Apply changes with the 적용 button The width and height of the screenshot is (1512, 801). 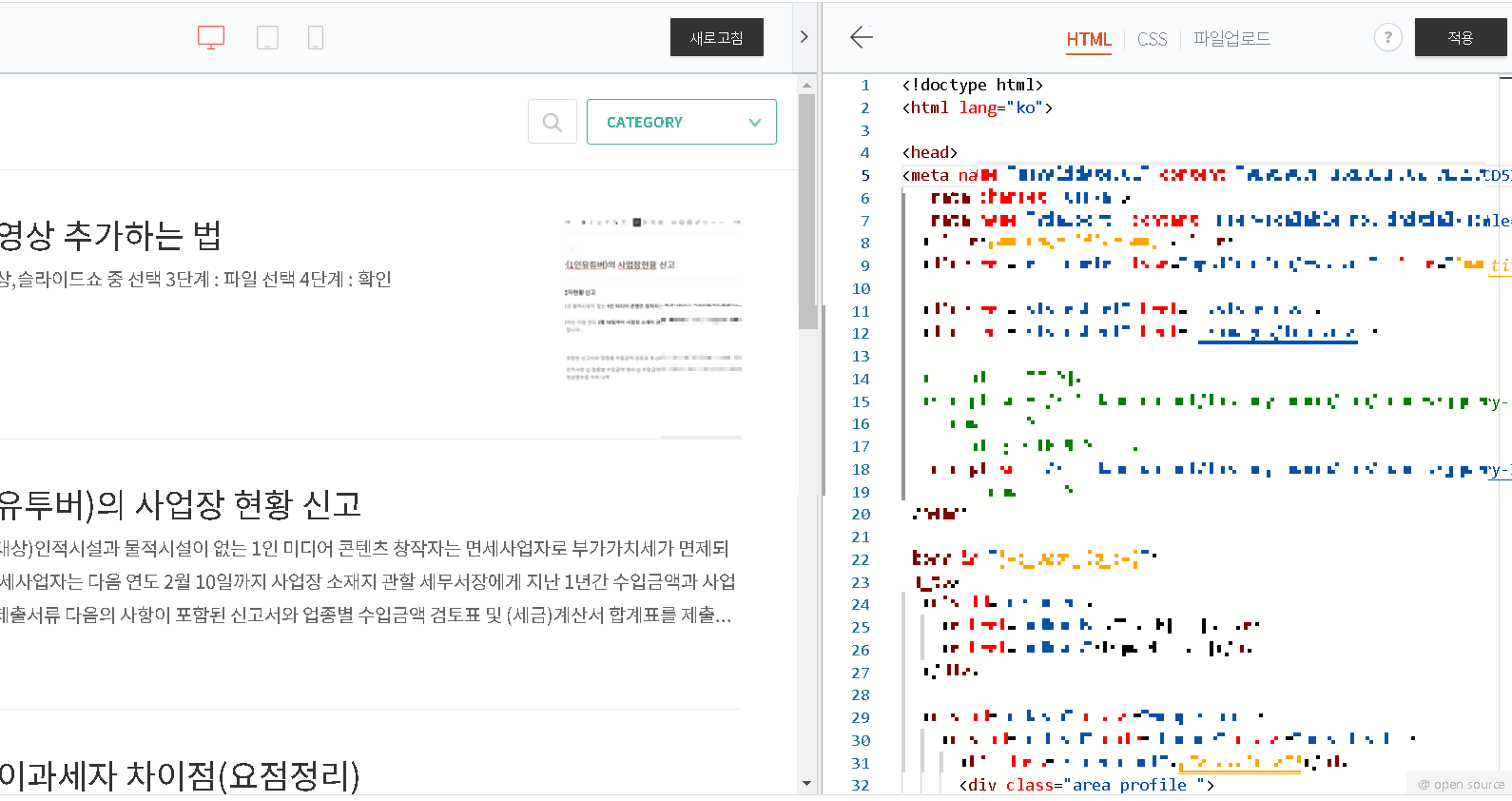tap(1461, 38)
